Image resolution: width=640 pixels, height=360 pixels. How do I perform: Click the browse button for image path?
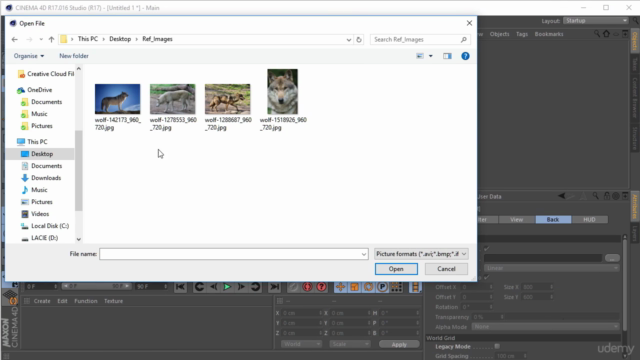tap(612, 258)
